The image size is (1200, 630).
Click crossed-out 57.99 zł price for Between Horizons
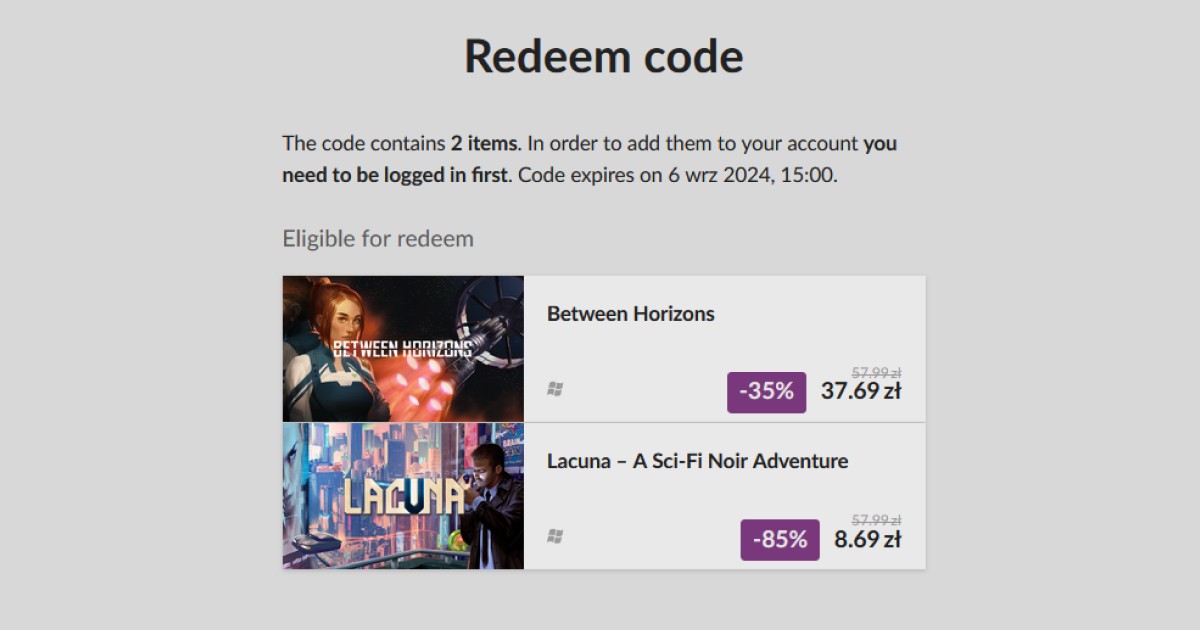pos(876,372)
